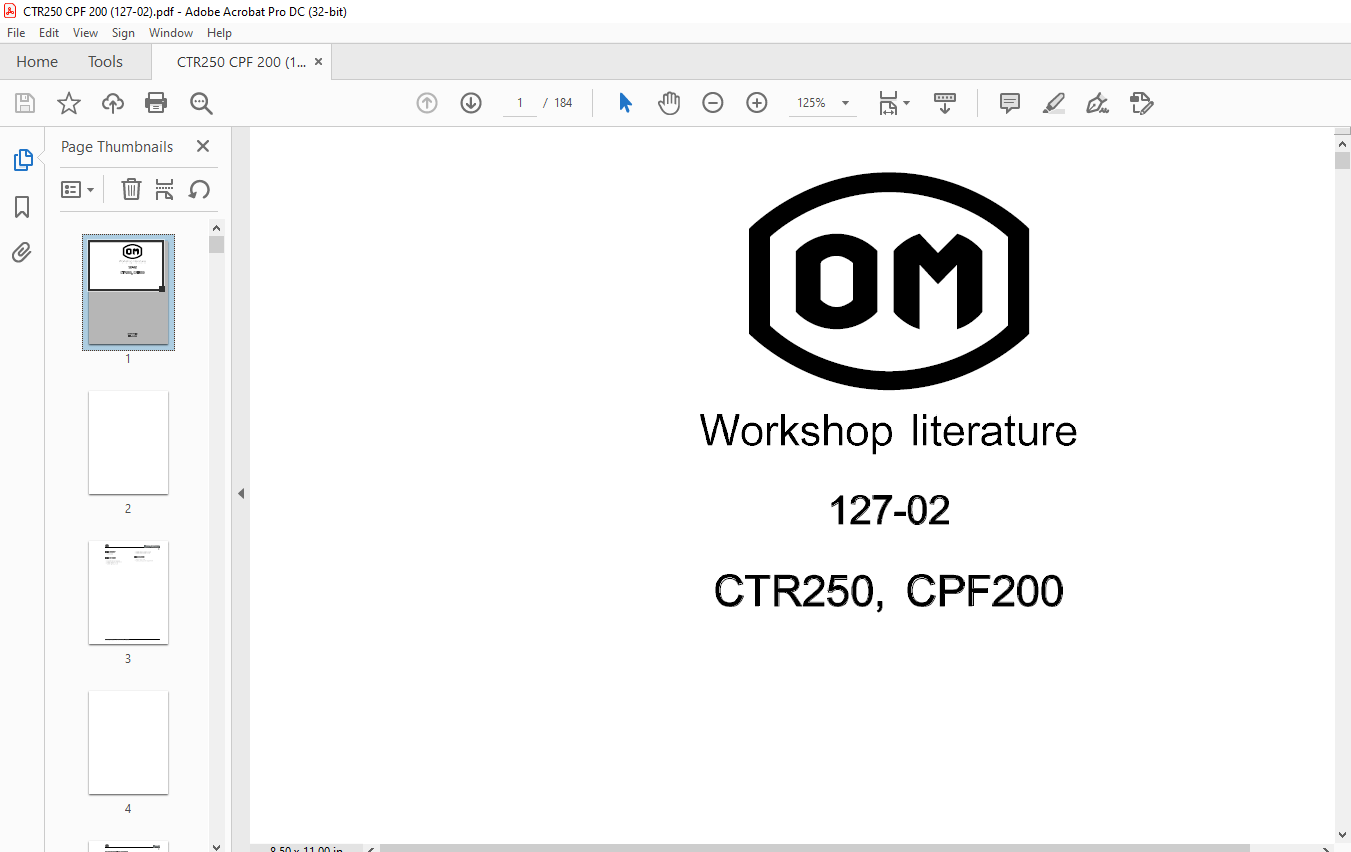Open the Find text magnifier icon
Screen dimensions: 1351x852
[201, 103]
